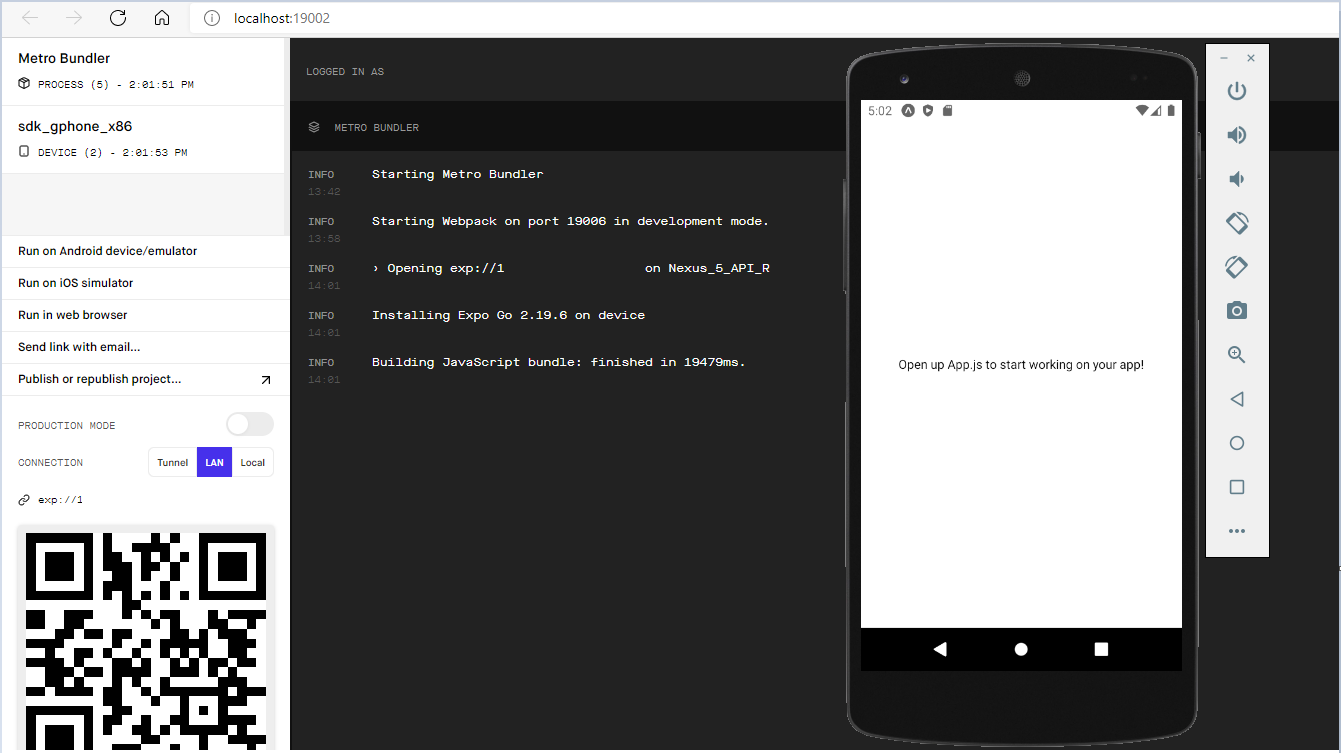Click the Metro Bundler layers icon in log header
Image resolution: width=1341 pixels, height=753 pixels.
point(314,127)
